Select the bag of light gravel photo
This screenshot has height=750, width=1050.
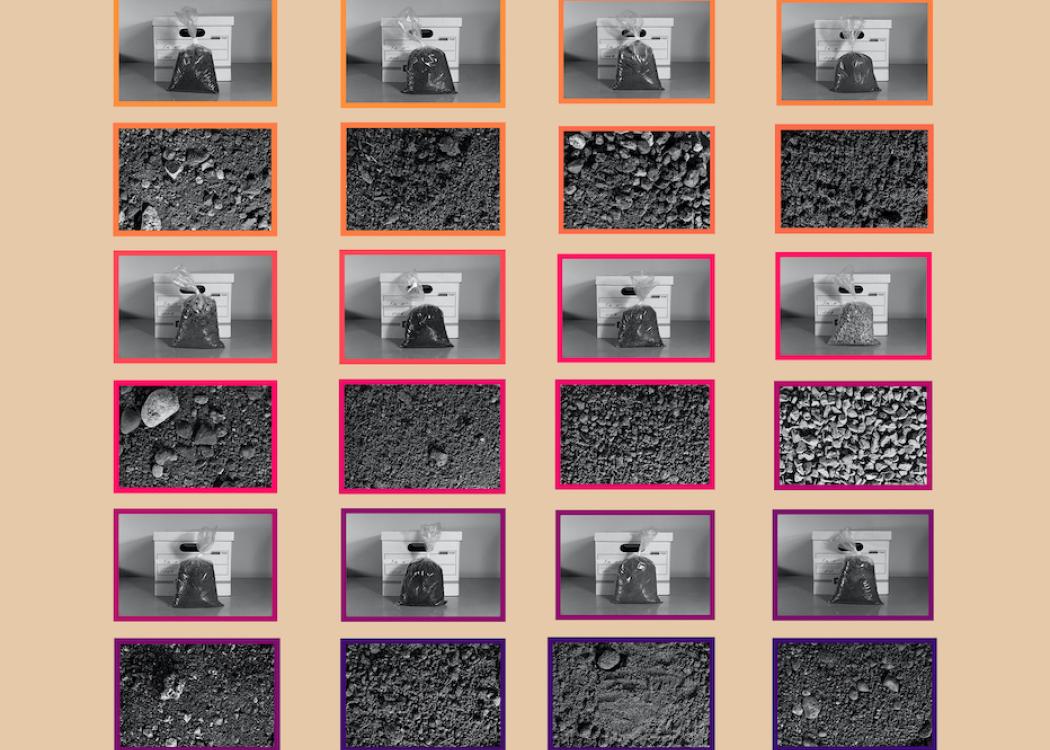coord(854,306)
